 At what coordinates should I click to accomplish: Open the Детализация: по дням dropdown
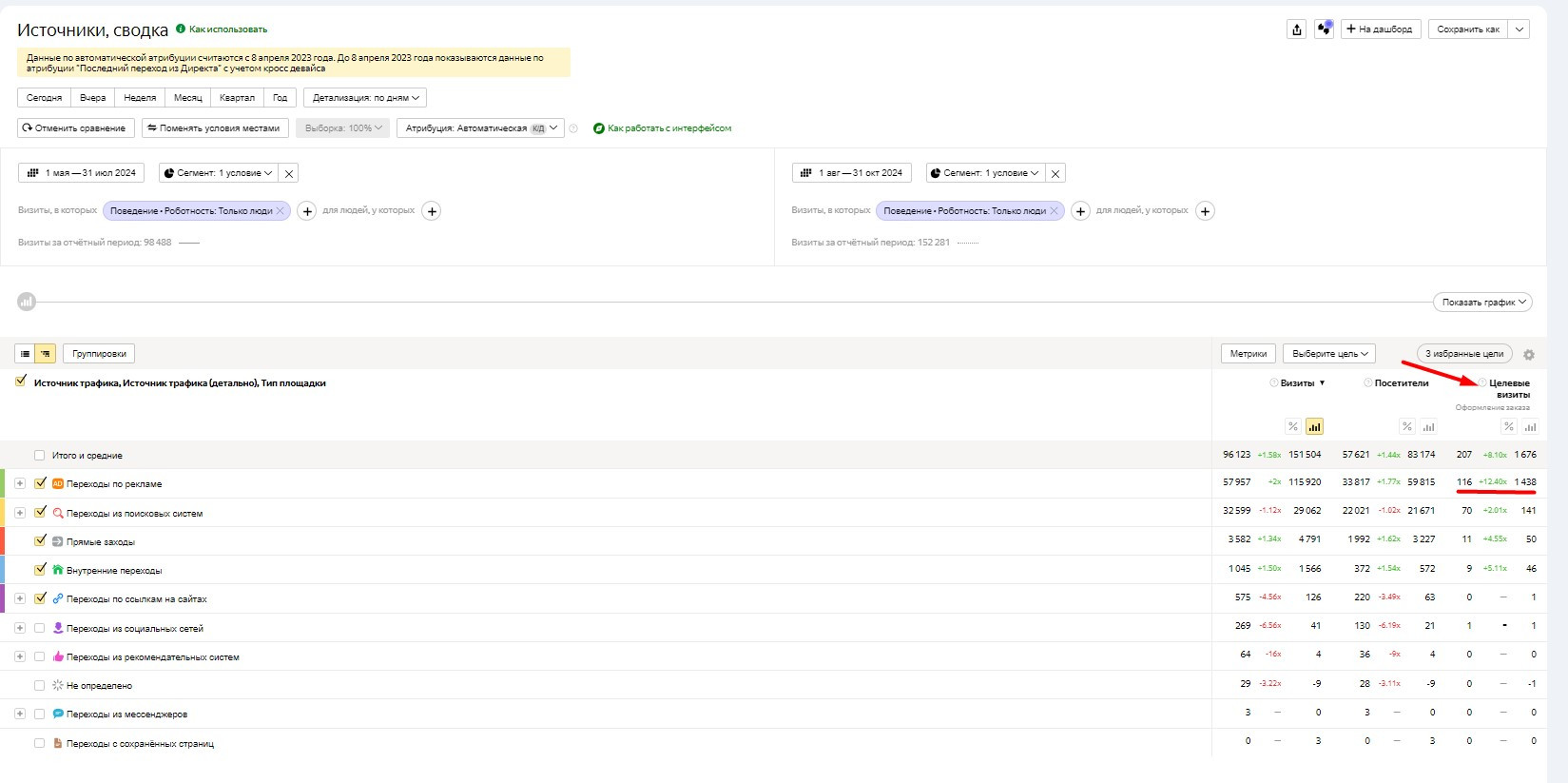click(x=365, y=98)
